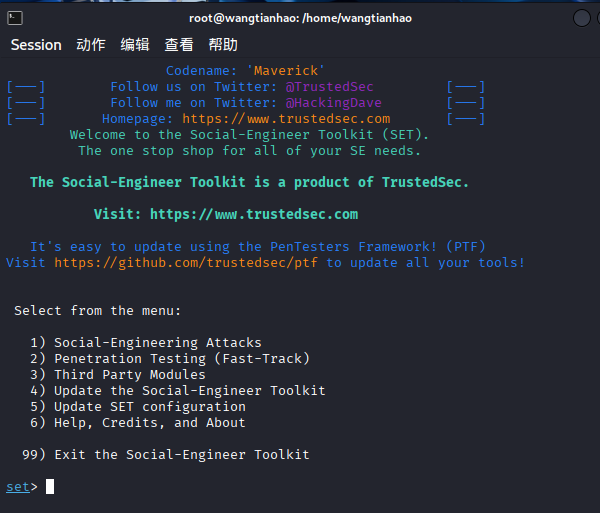Viewport: 600px width, 513px height.
Task: Open the 查看 menu
Action: tap(179, 45)
